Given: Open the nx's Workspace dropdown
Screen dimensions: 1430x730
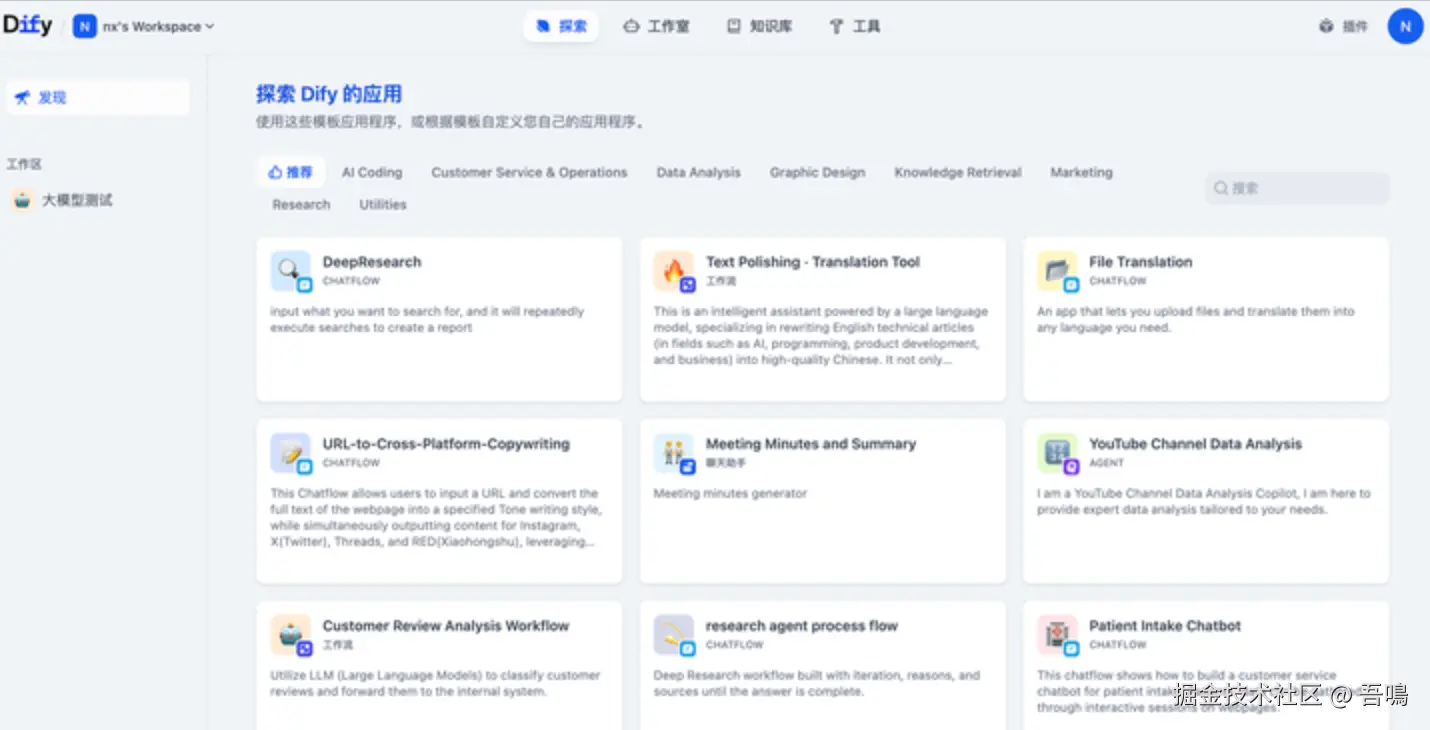Looking at the screenshot, I should 144,27.
